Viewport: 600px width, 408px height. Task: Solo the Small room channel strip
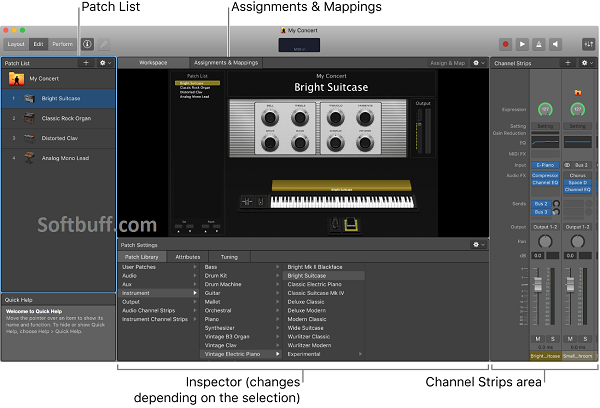tap(585, 339)
